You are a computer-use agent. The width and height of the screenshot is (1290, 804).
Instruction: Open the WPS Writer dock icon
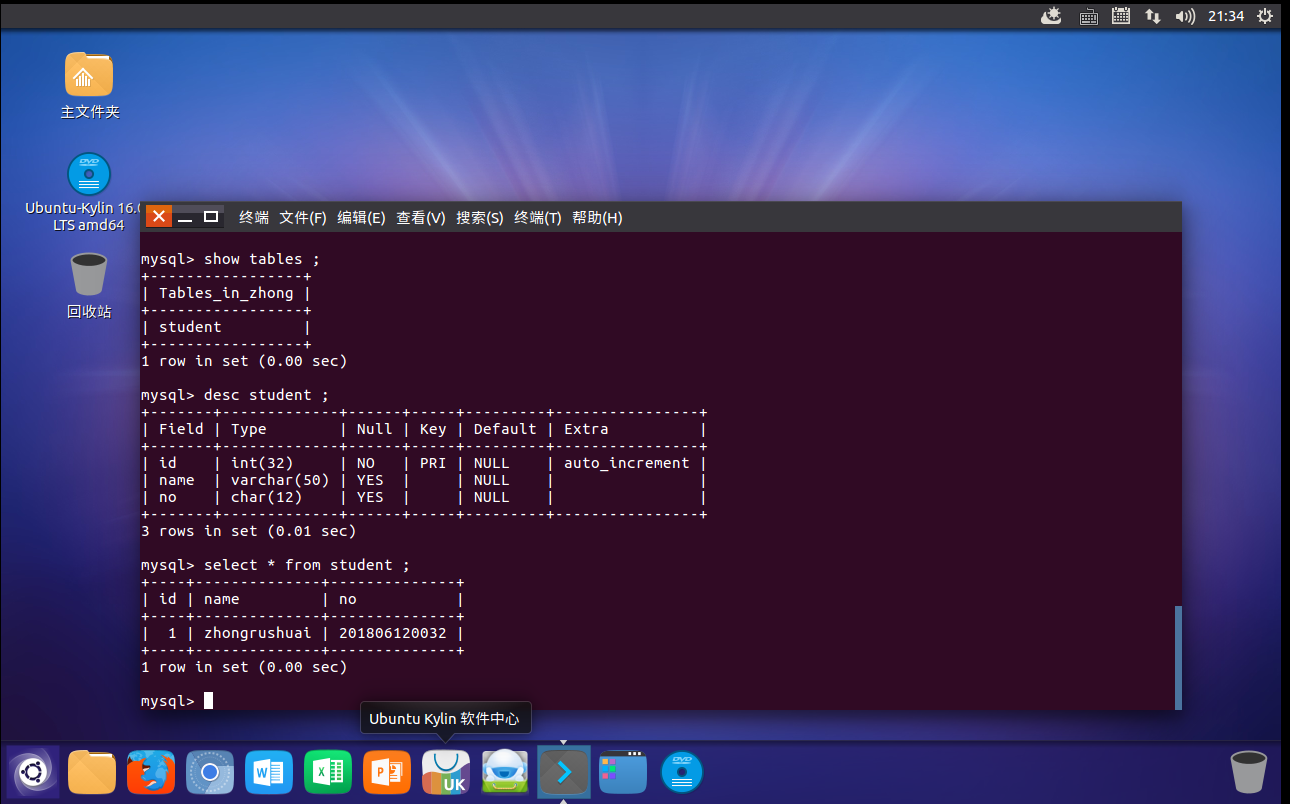[269, 772]
